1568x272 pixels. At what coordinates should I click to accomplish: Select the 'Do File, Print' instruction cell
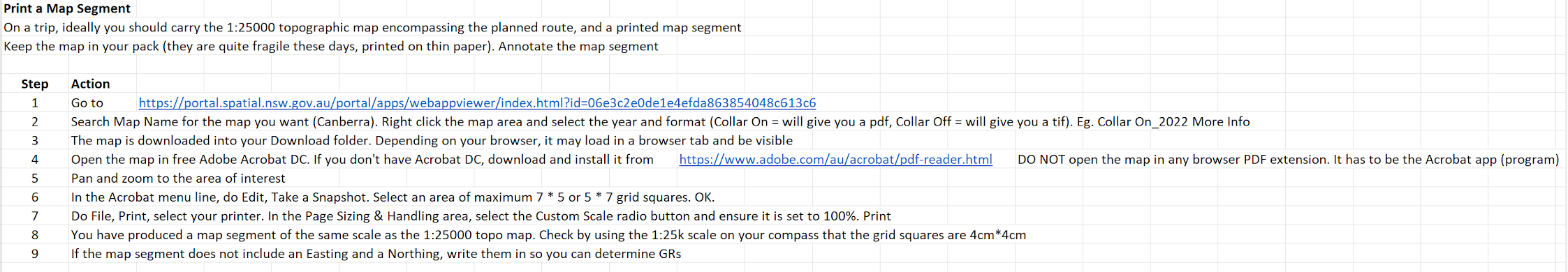[x=481, y=216]
